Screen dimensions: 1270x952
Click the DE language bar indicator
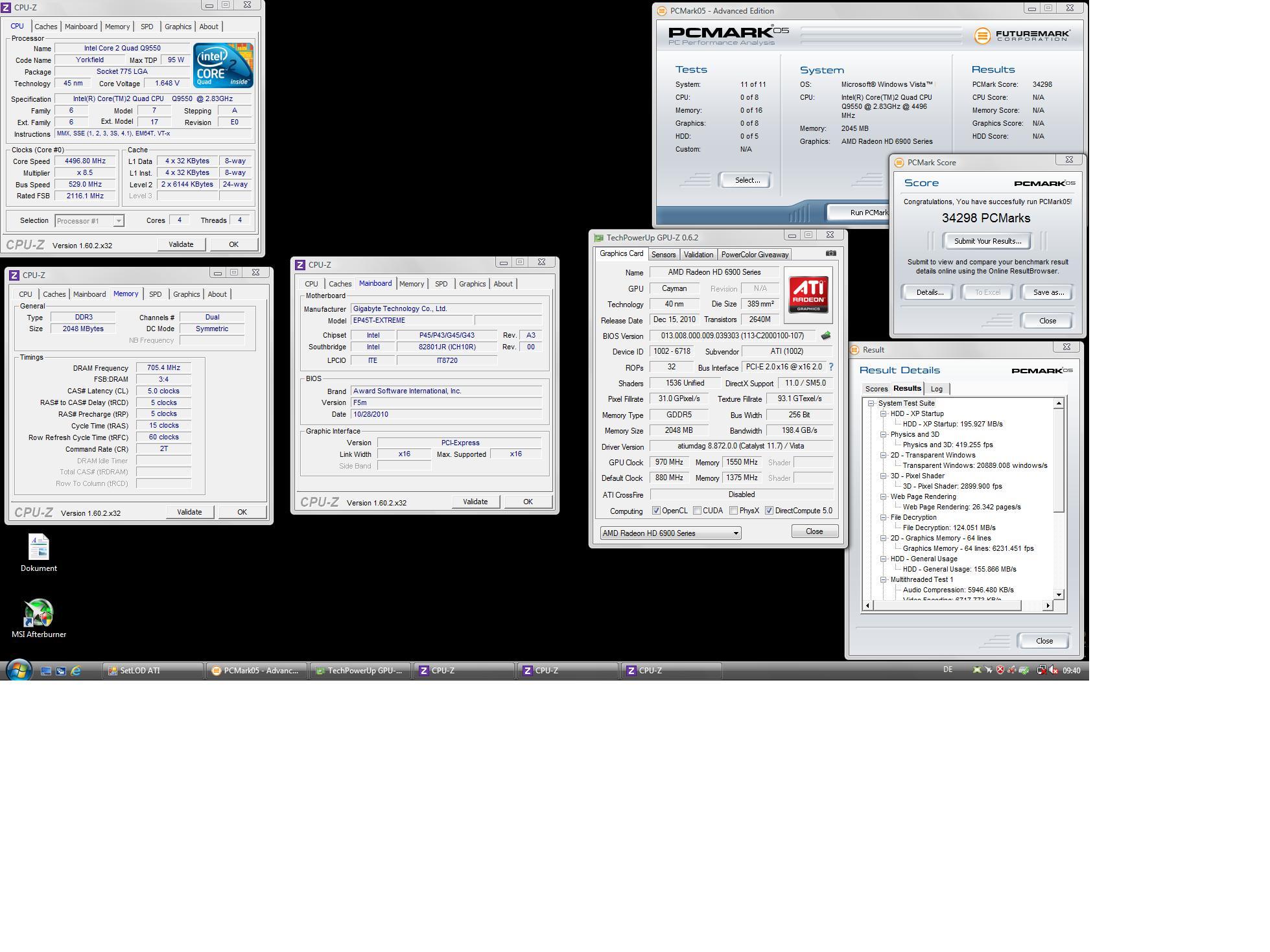point(948,670)
